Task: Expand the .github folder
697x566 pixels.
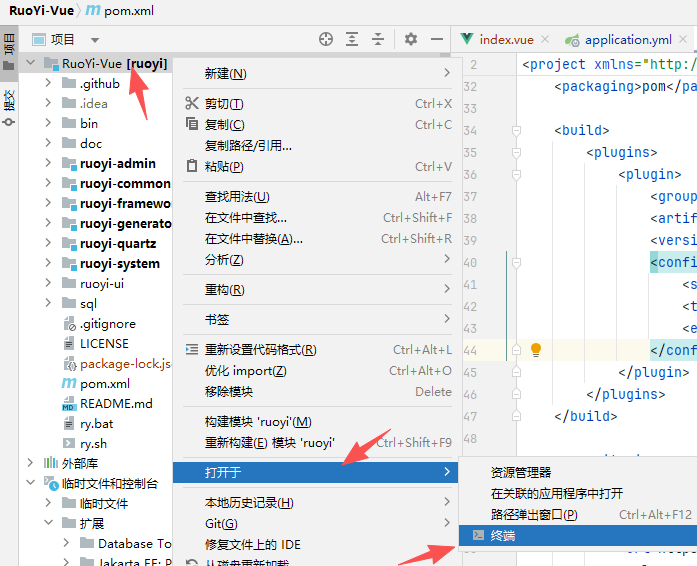Action: pyautogui.click(x=48, y=84)
